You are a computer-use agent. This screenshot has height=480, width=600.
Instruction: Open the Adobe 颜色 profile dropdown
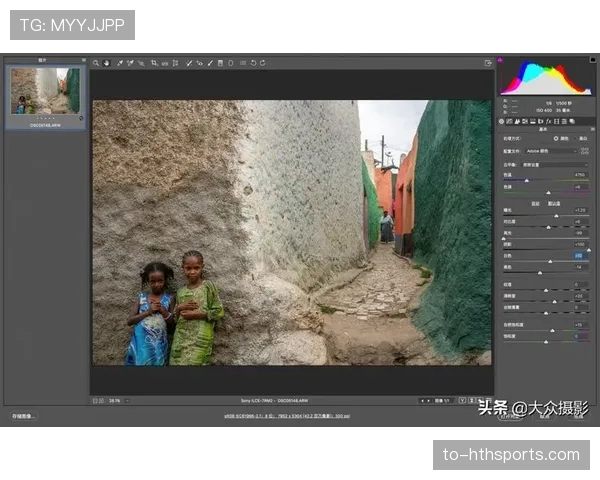pos(551,151)
